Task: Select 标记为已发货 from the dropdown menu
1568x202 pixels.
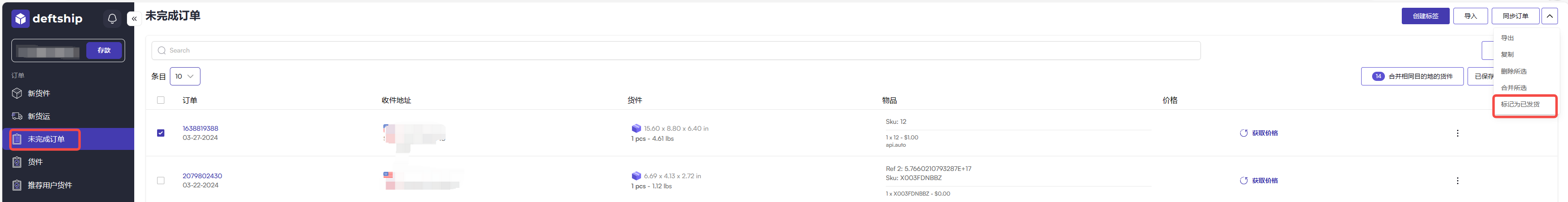Action: pyautogui.click(x=1520, y=105)
